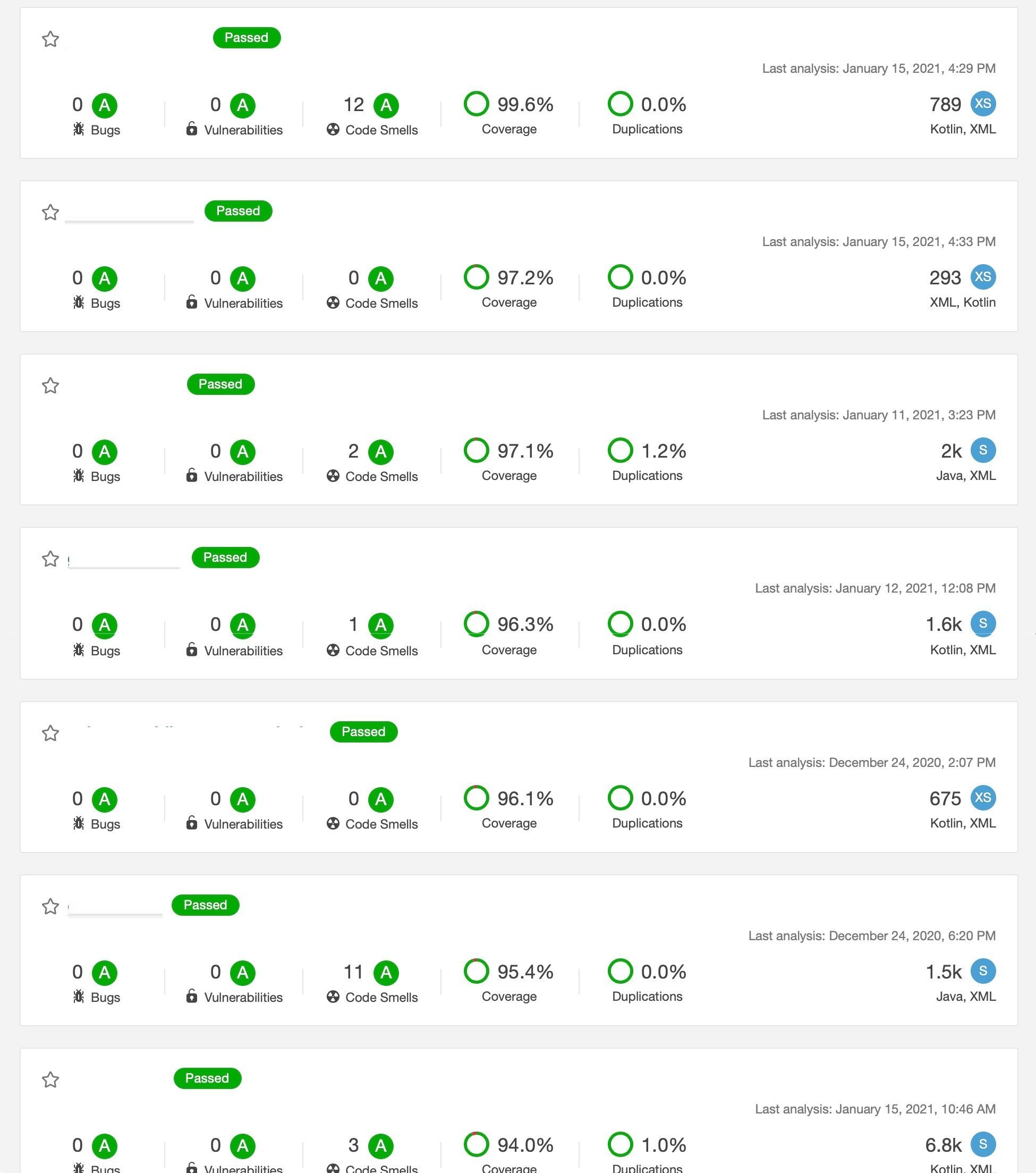Click the coverage donut next to 96.3%

click(x=476, y=624)
